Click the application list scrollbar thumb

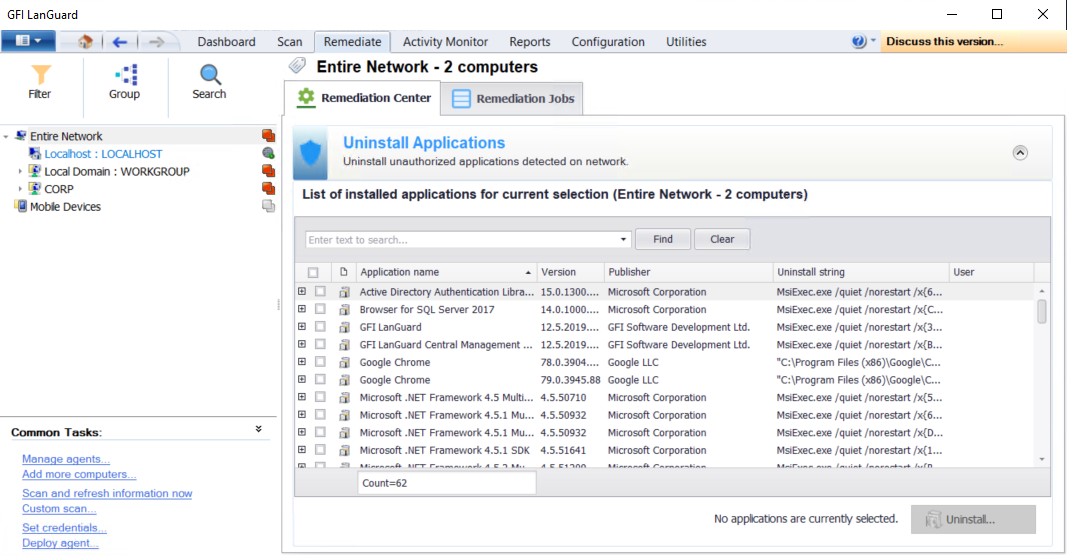(x=1041, y=312)
